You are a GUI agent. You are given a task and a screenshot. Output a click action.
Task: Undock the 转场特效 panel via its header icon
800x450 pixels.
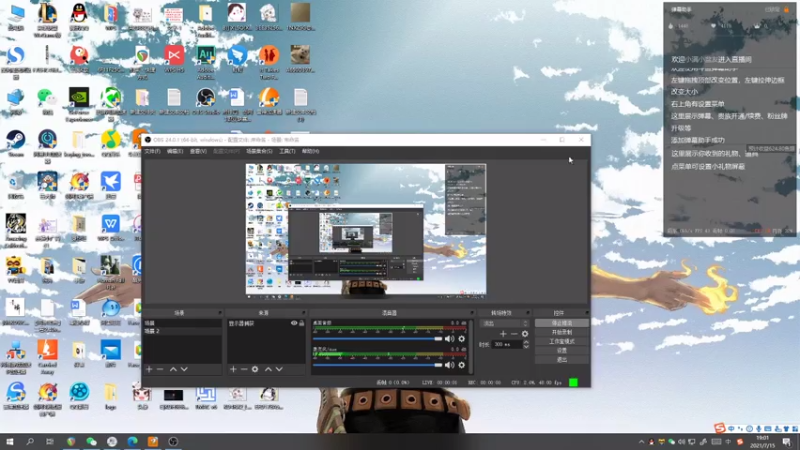pos(528,313)
